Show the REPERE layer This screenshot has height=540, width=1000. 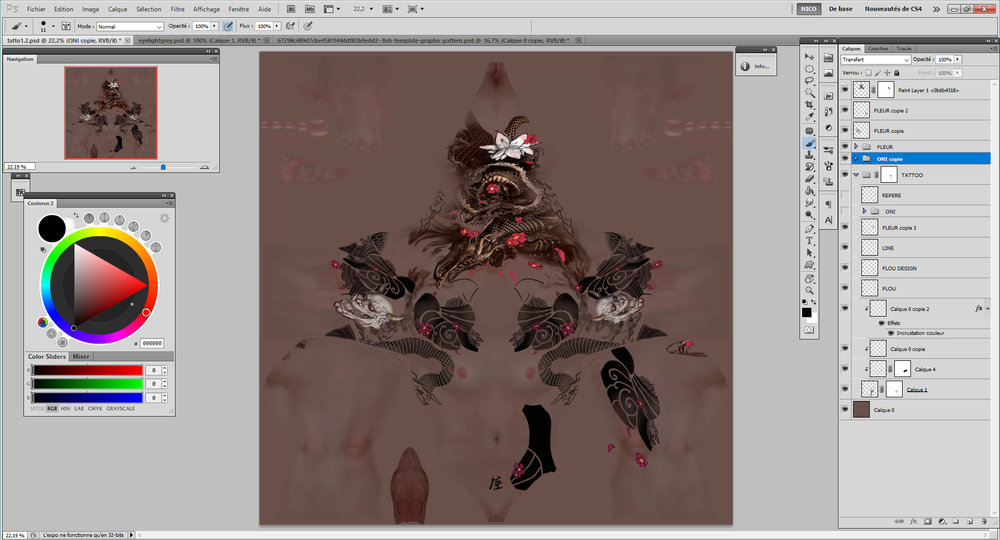point(845,195)
